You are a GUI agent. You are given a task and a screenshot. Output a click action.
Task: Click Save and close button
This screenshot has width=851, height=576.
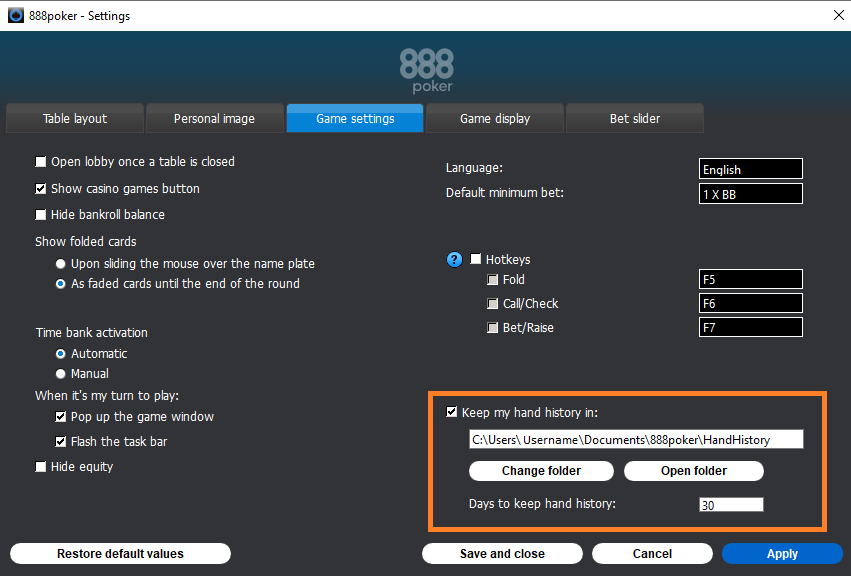pyautogui.click(x=502, y=553)
